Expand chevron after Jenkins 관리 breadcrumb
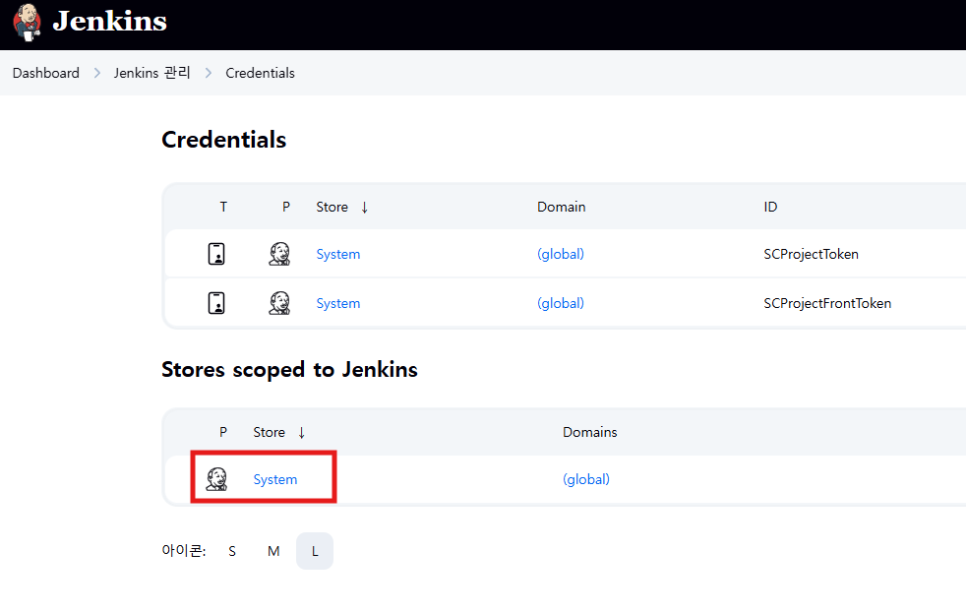Viewport: 966px width, 613px height. [x=208, y=73]
